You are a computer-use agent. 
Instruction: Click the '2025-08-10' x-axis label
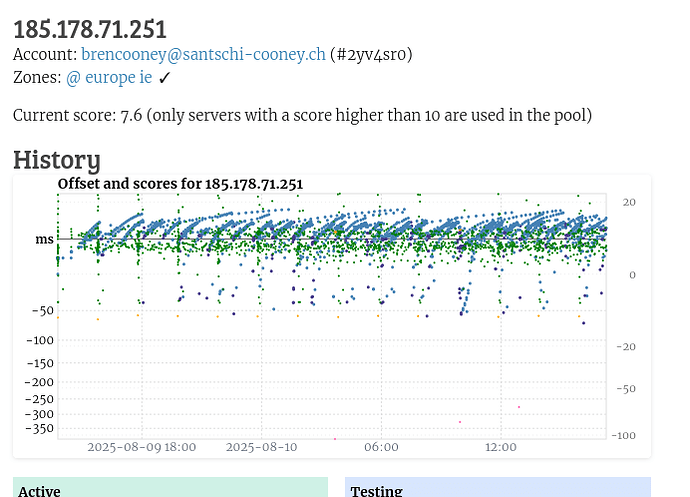[261, 447]
